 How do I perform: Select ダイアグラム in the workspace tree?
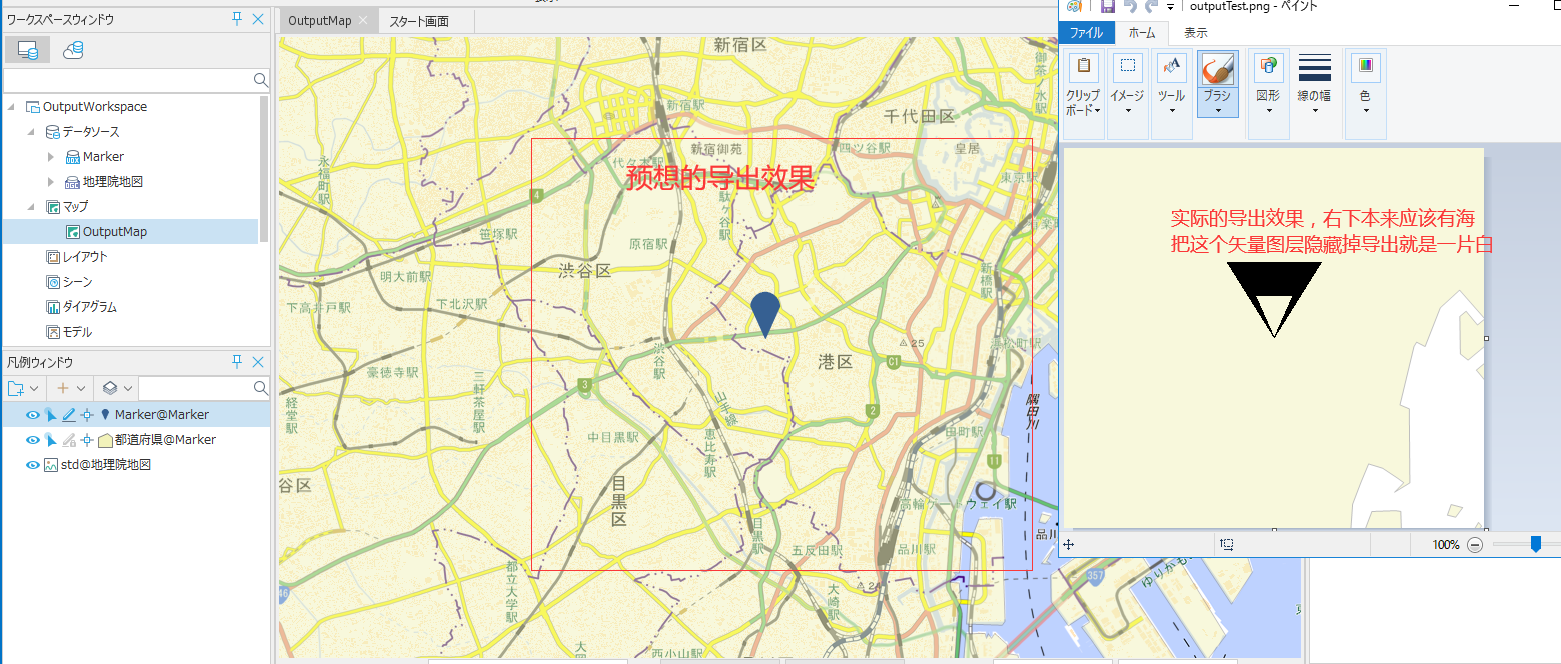point(90,307)
